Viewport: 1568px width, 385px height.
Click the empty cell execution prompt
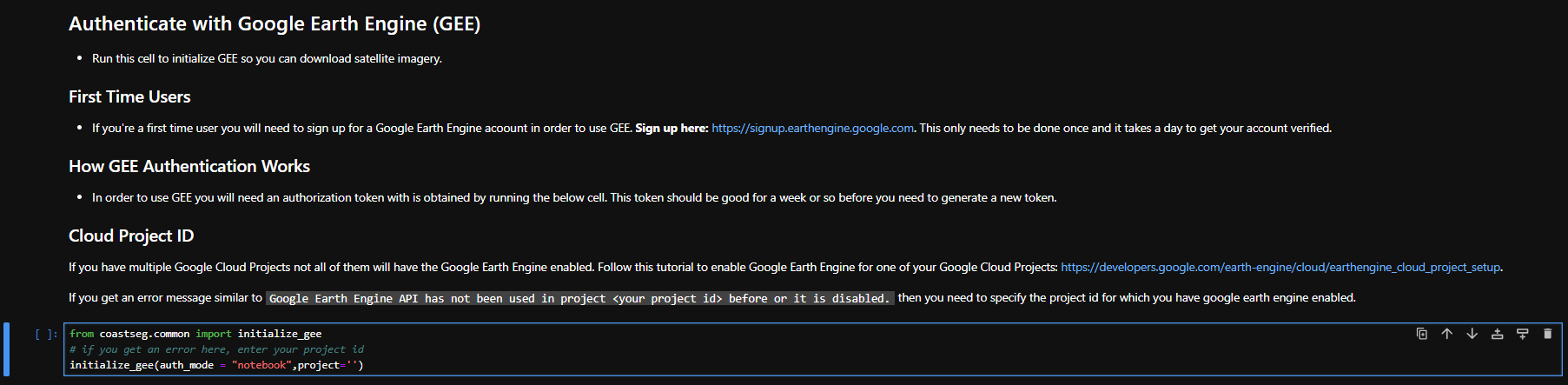(x=46, y=335)
